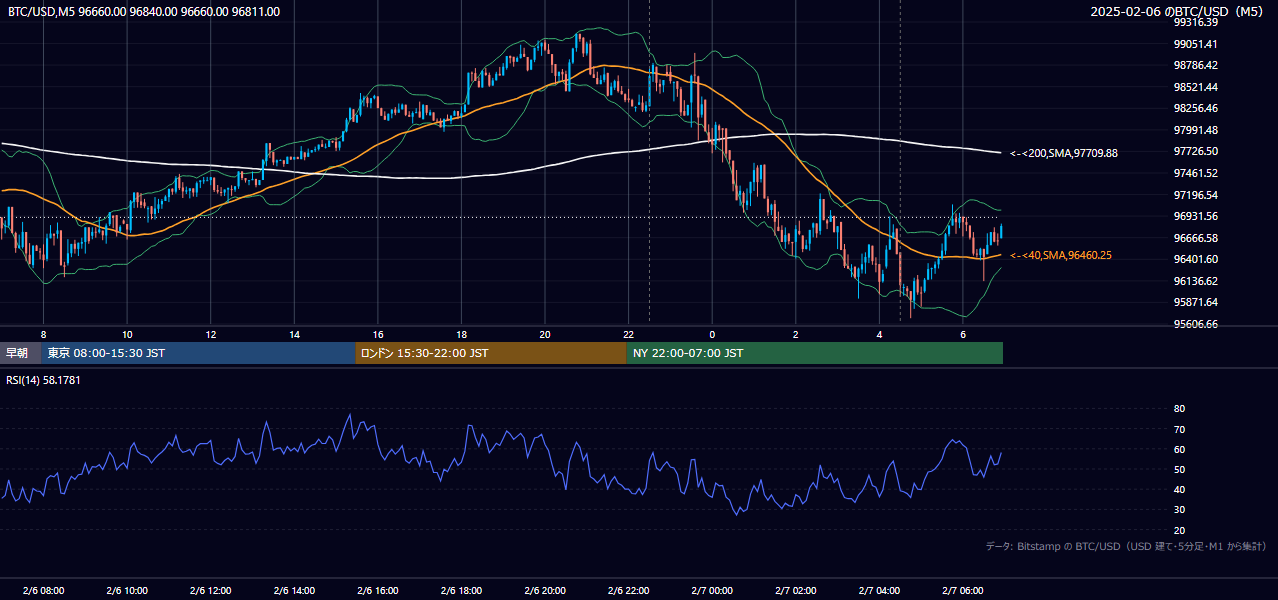Click the '2025-02-06 のBTC/USD (M5)' chart title
This screenshot has height=600, width=1278.
1177,11
